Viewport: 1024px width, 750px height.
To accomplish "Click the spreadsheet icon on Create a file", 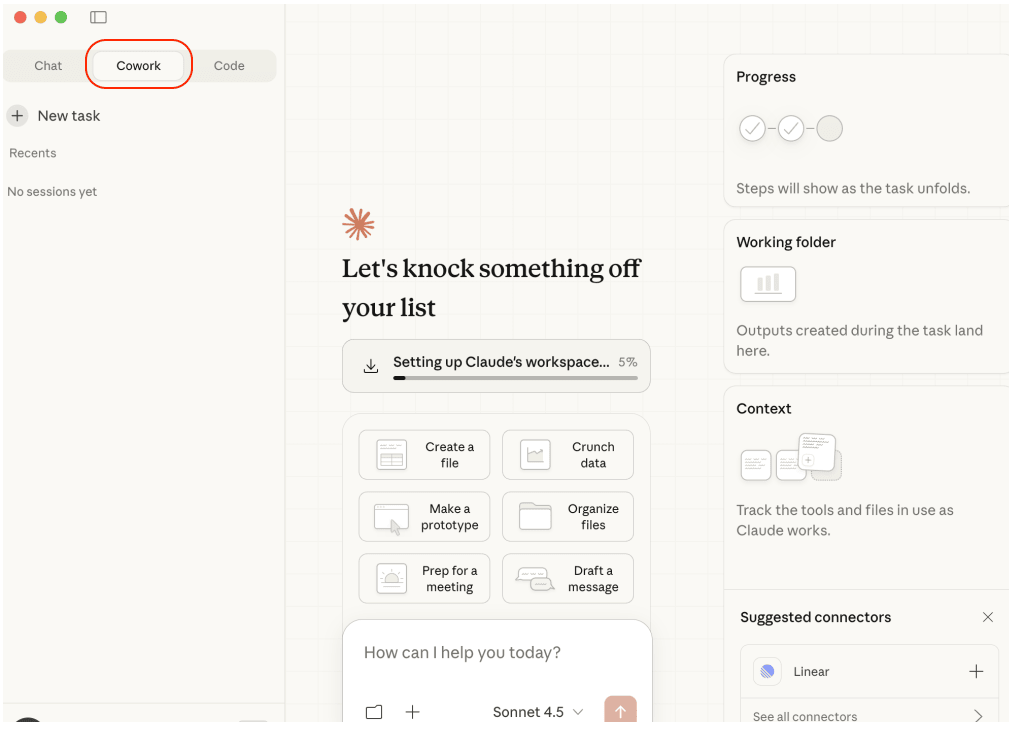I will click(x=392, y=455).
